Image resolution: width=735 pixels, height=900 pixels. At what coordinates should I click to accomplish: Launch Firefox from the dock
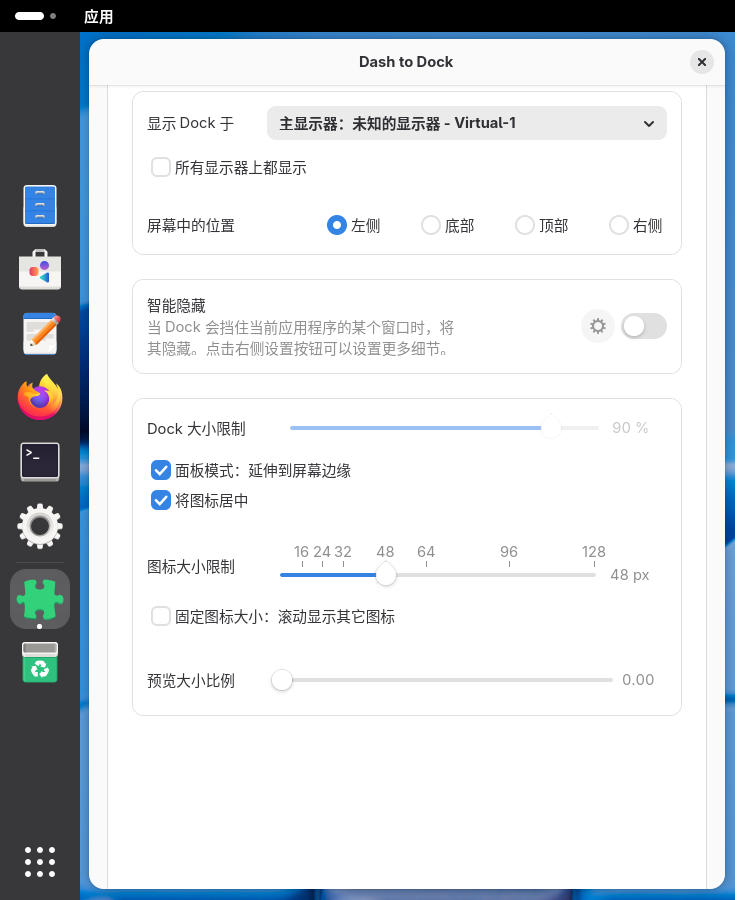(40, 397)
